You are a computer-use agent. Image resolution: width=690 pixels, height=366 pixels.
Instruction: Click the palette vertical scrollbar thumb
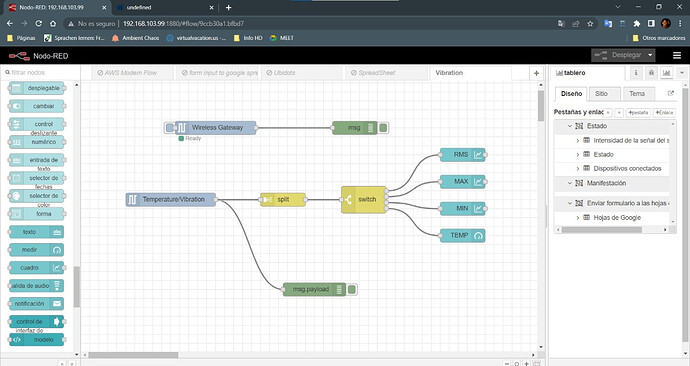pyautogui.click(x=77, y=287)
